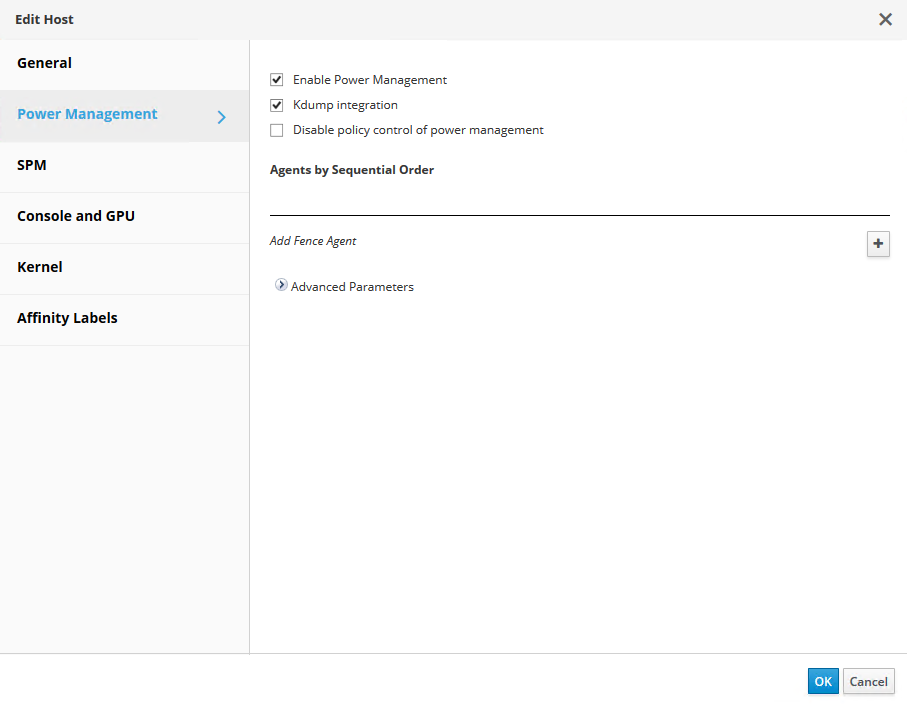Uncheck the Kdump integration checkbox
907x704 pixels.
pos(277,105)
